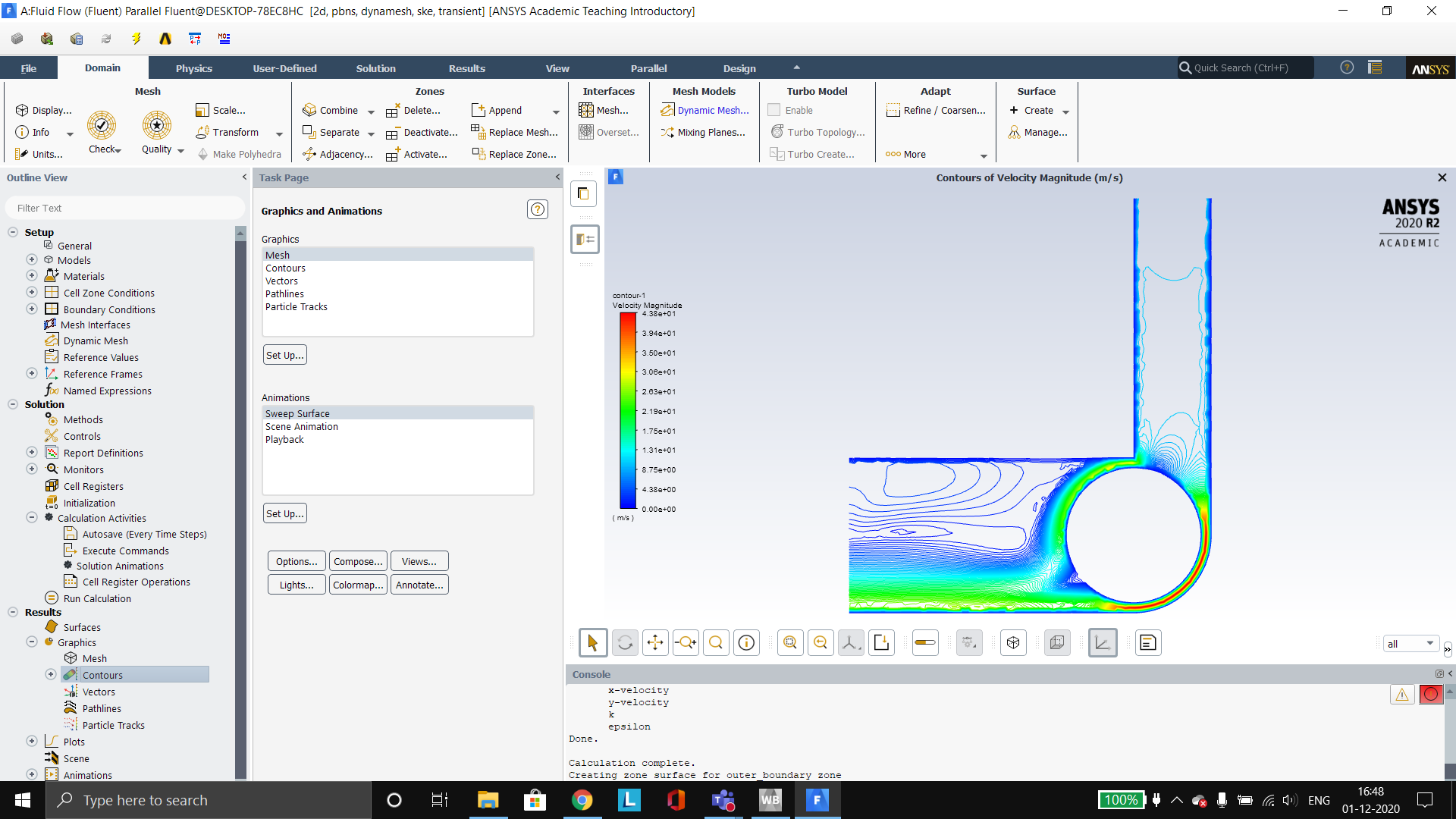This screenshot has height=819, width=1456.
Task: Collapse the Solution tree node
Action: 12,403
